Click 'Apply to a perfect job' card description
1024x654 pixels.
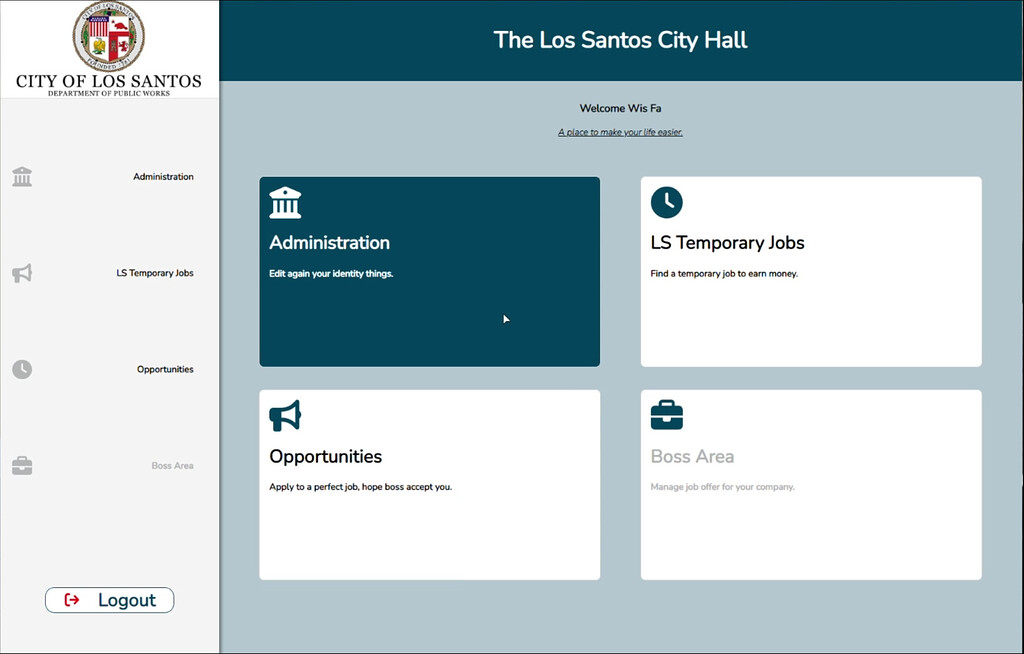[x=360, y=487]
